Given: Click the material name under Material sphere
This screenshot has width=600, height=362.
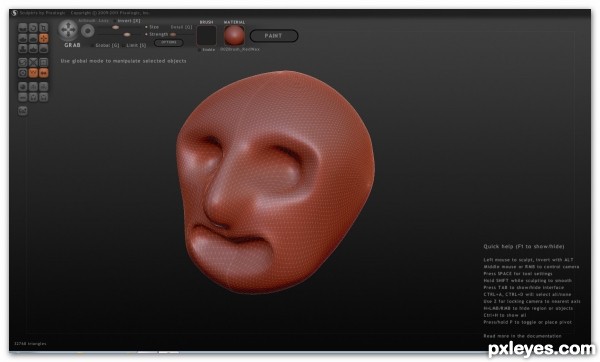Looking at the screenshot, I should pyautogui.click(x=240, y=49).
